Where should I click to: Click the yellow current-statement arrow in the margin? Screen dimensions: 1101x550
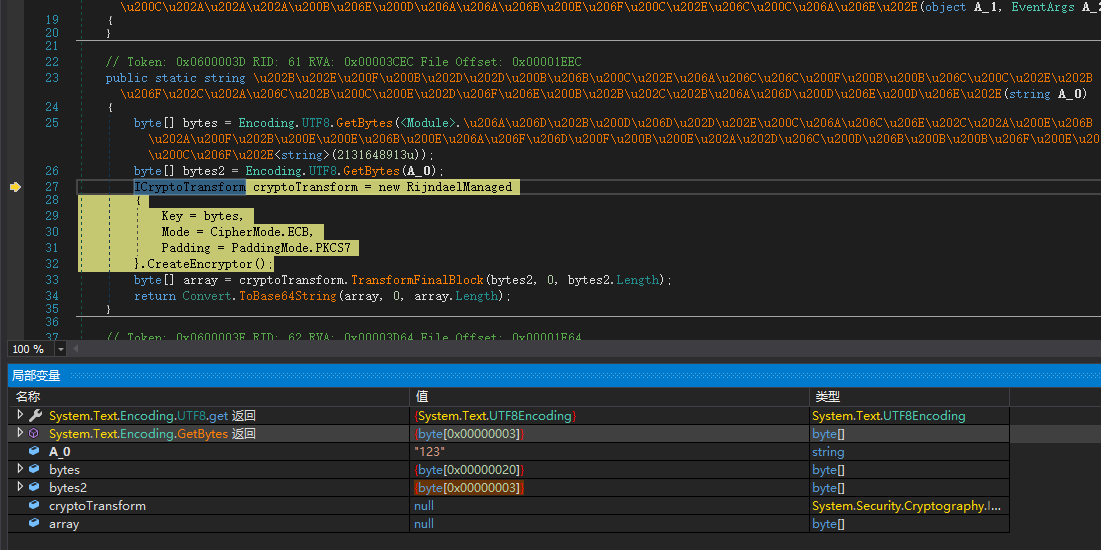[x=15, y=187]
